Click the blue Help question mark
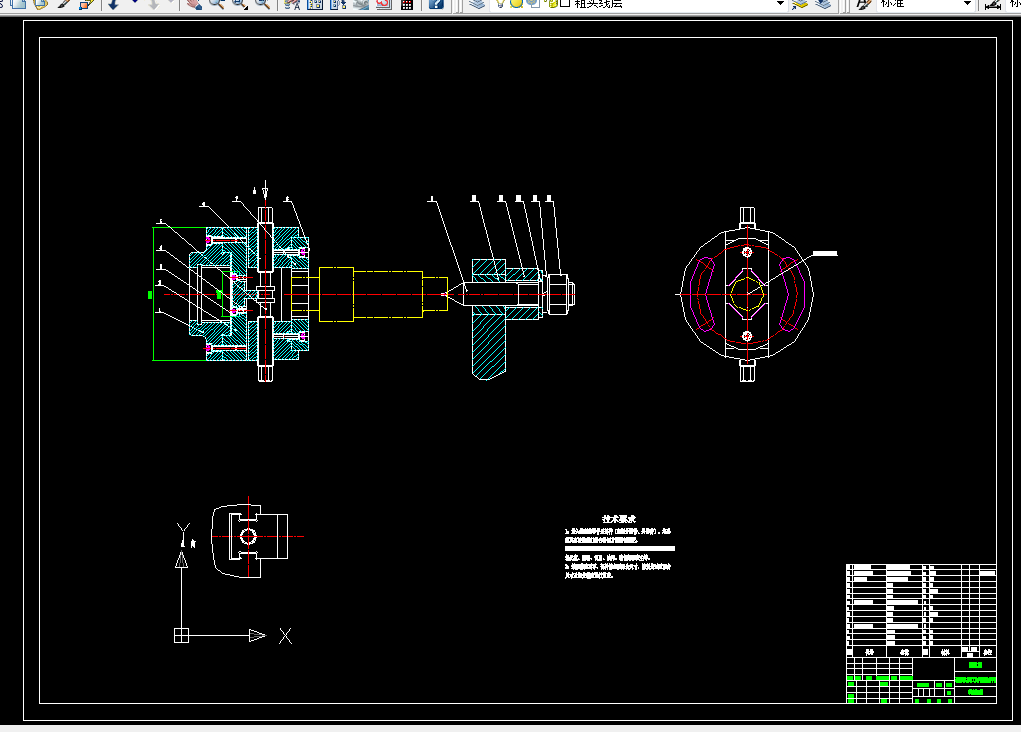This screenshot has height=732, width=1021. 436,4
